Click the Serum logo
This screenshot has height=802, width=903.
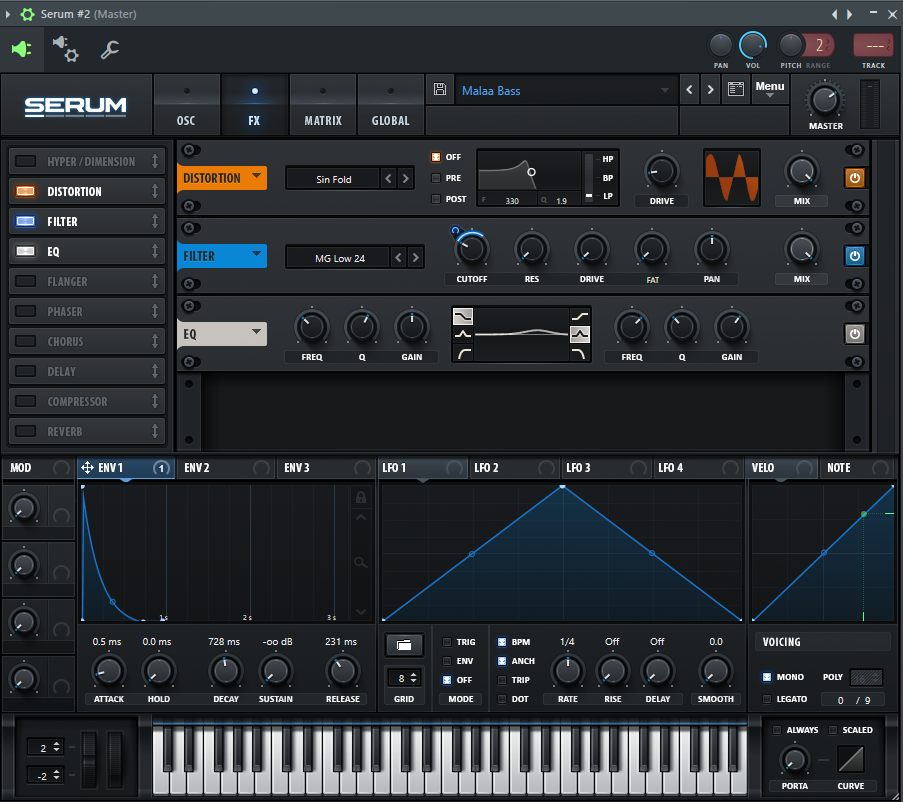tap(75, 107)
